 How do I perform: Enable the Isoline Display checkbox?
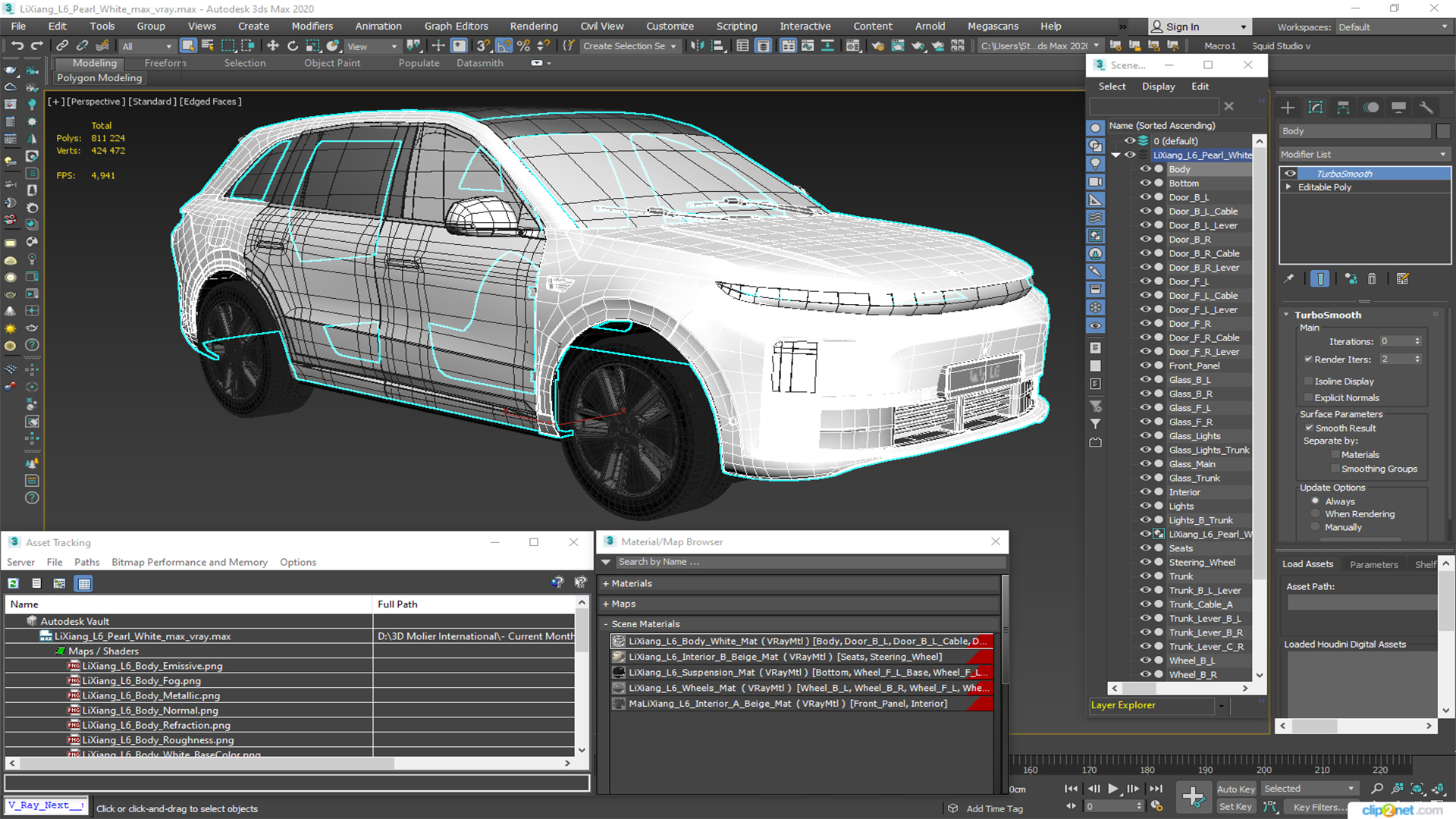[1308, 381]
